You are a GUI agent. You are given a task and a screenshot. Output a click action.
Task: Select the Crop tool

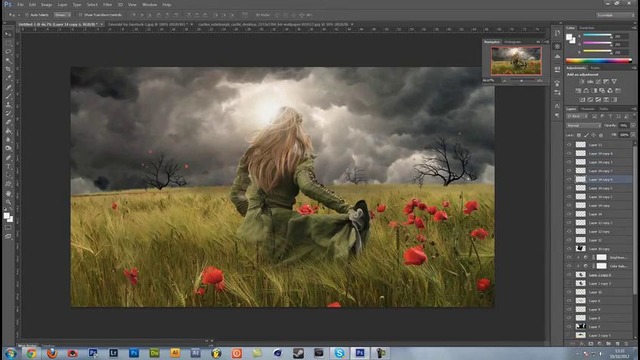click(x=8, y=69)
